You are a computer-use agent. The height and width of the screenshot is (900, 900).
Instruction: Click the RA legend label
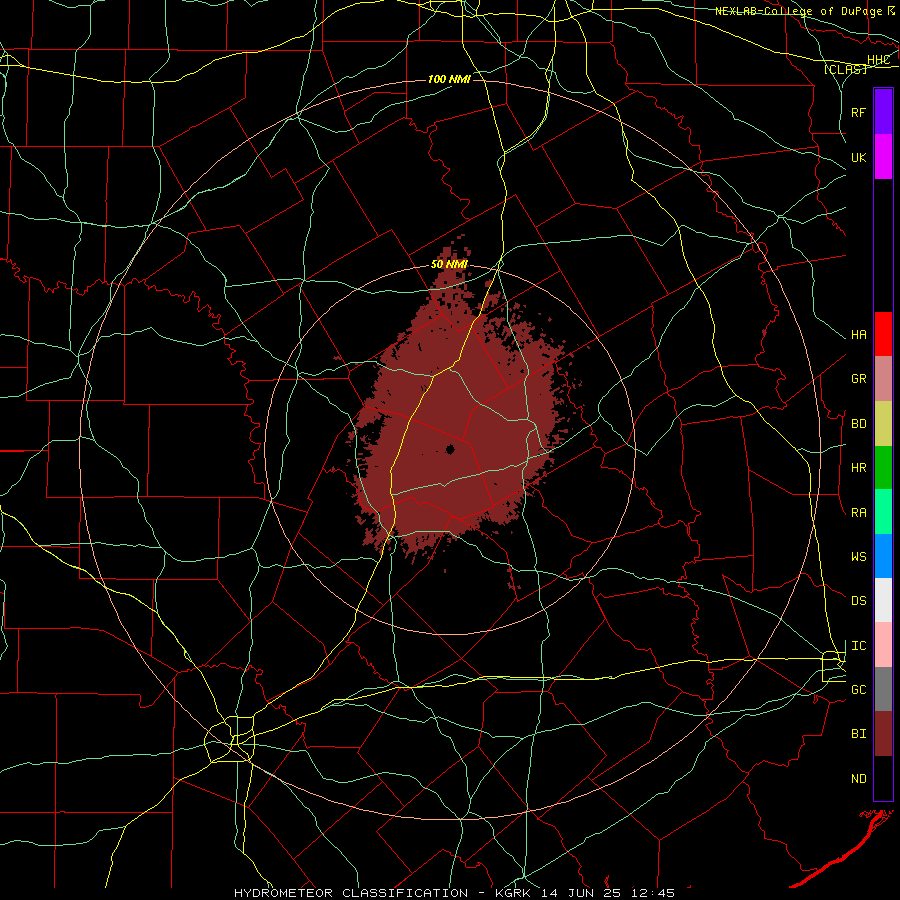pos(858,513)
